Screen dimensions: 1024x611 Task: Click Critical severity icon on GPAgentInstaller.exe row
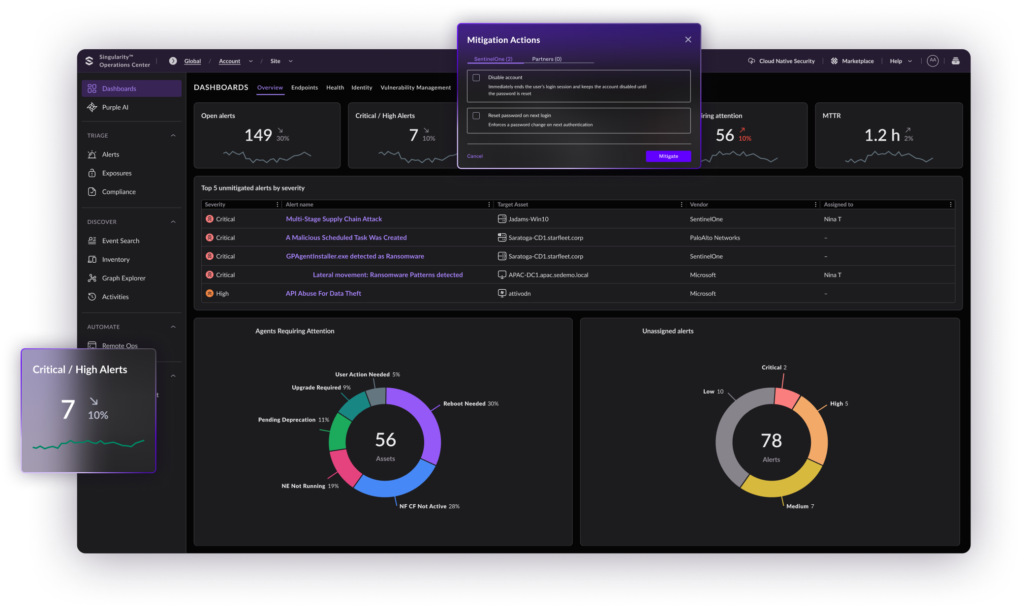[210, 257]
